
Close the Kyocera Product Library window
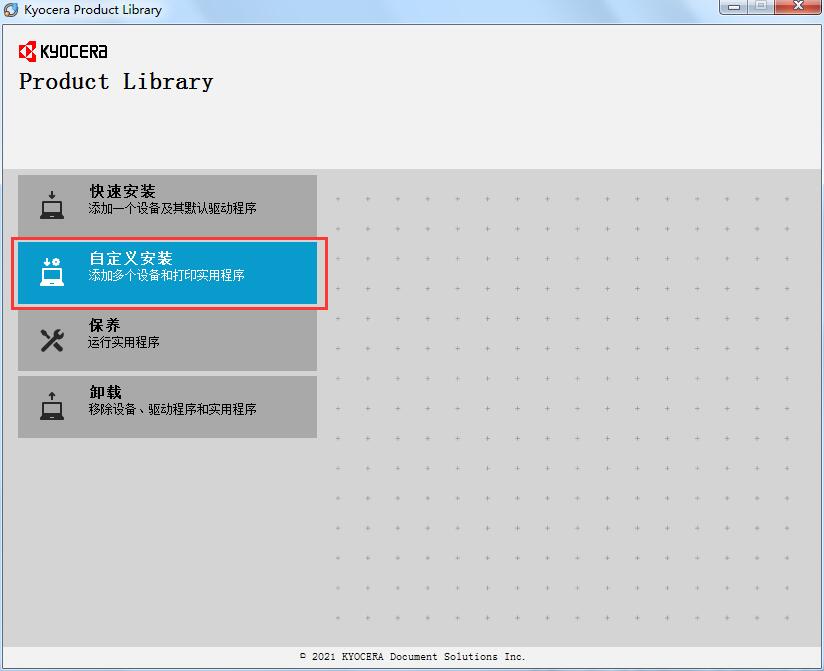coord(799,7)
